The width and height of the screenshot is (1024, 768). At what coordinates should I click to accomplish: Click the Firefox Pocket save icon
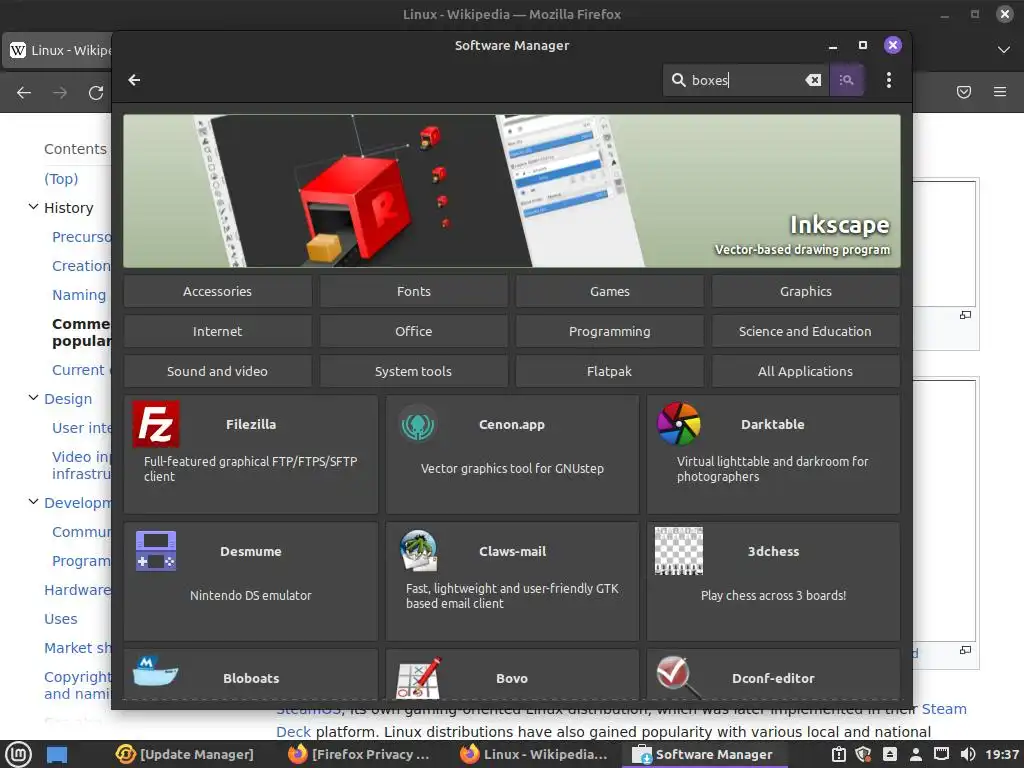964,92
